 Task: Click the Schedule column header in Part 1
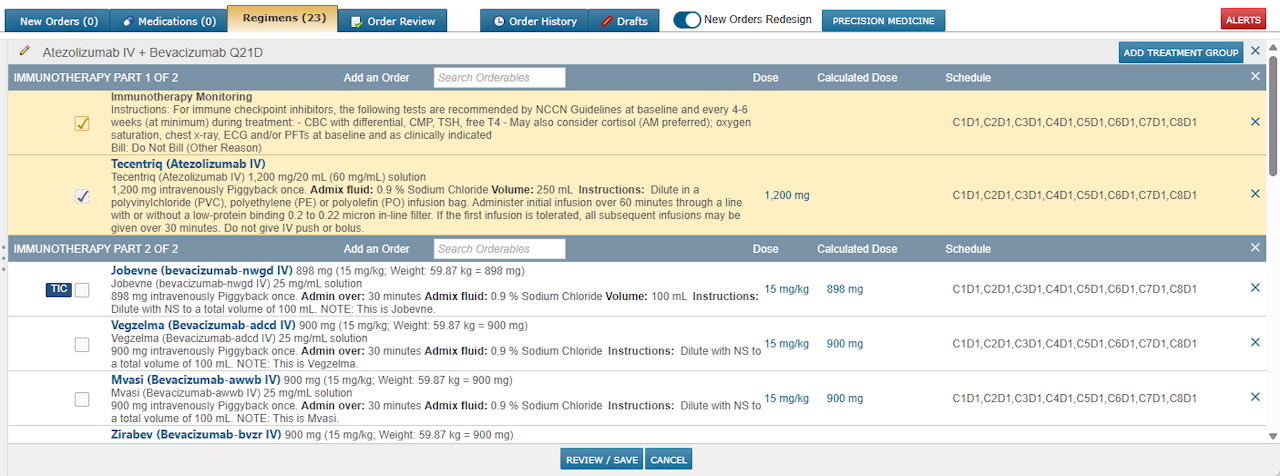pos(968,78)
